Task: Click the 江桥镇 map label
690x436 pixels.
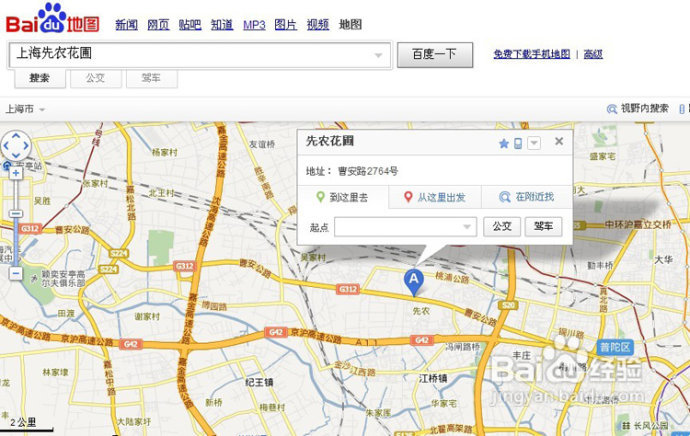Action: [x=433, y=378]
